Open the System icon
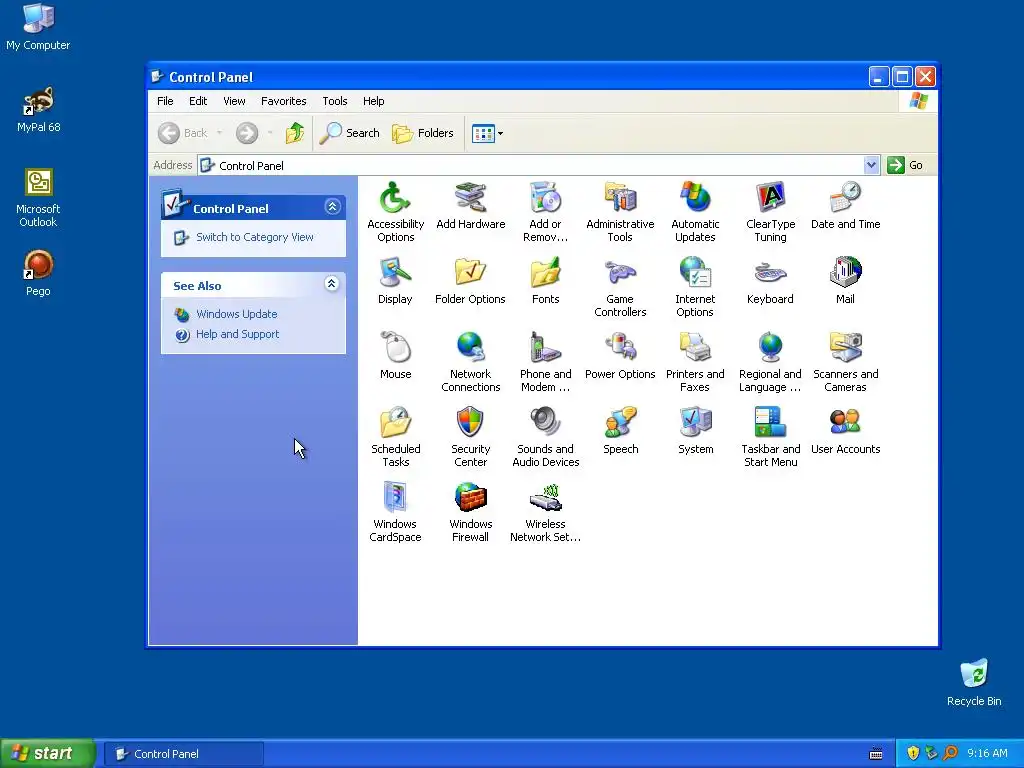Screen dimensions: 1024x768 coord(695,423)
